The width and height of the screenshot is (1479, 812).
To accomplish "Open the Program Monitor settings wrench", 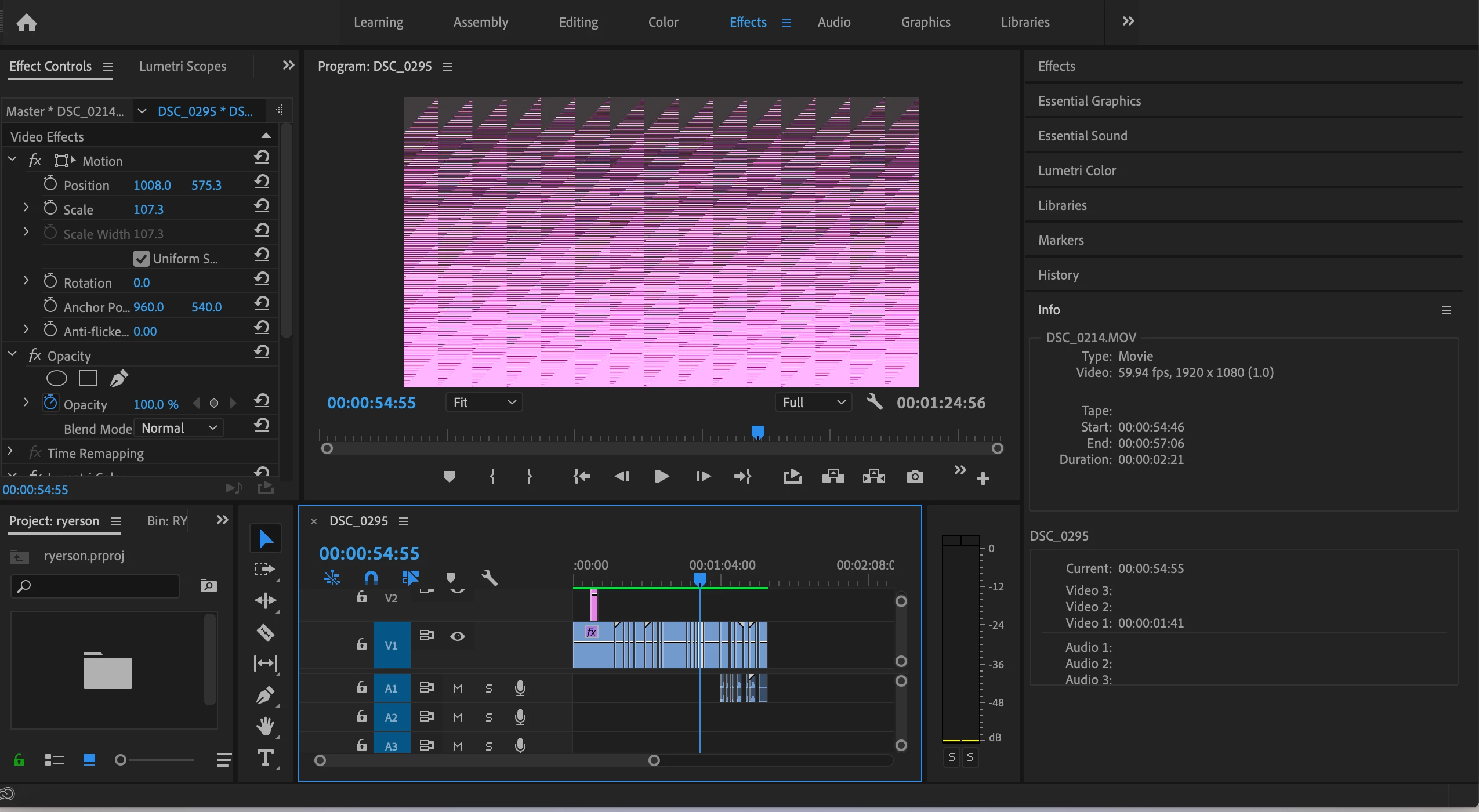I will [x=875, y=402].
